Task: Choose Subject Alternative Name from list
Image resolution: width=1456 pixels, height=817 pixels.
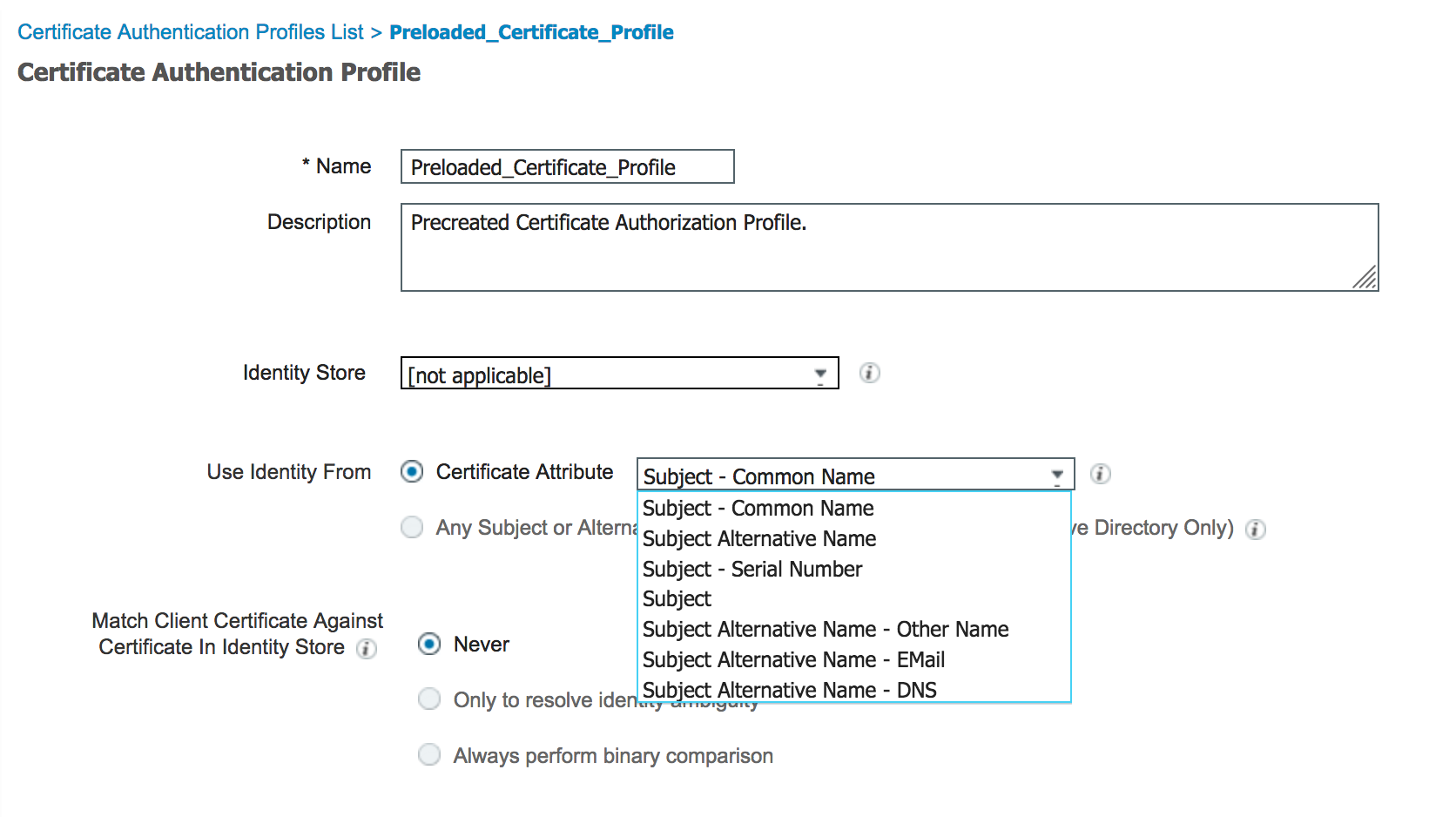Action: pos(758,539)
